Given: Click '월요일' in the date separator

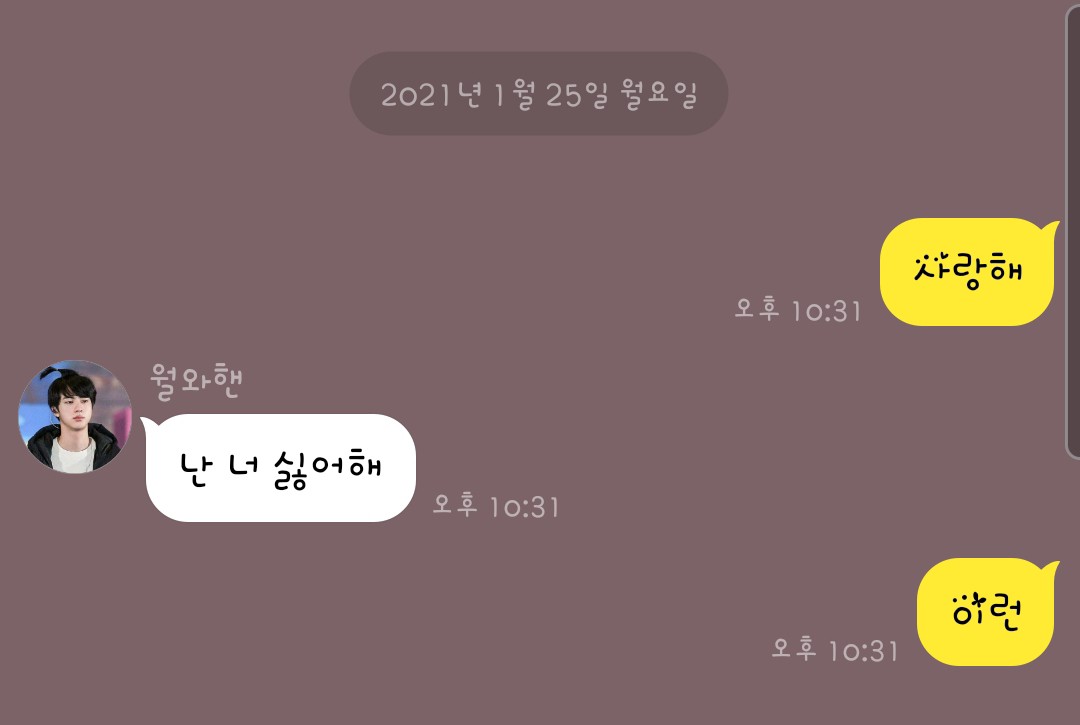Looking at the screenshot, I should point(658,94).
